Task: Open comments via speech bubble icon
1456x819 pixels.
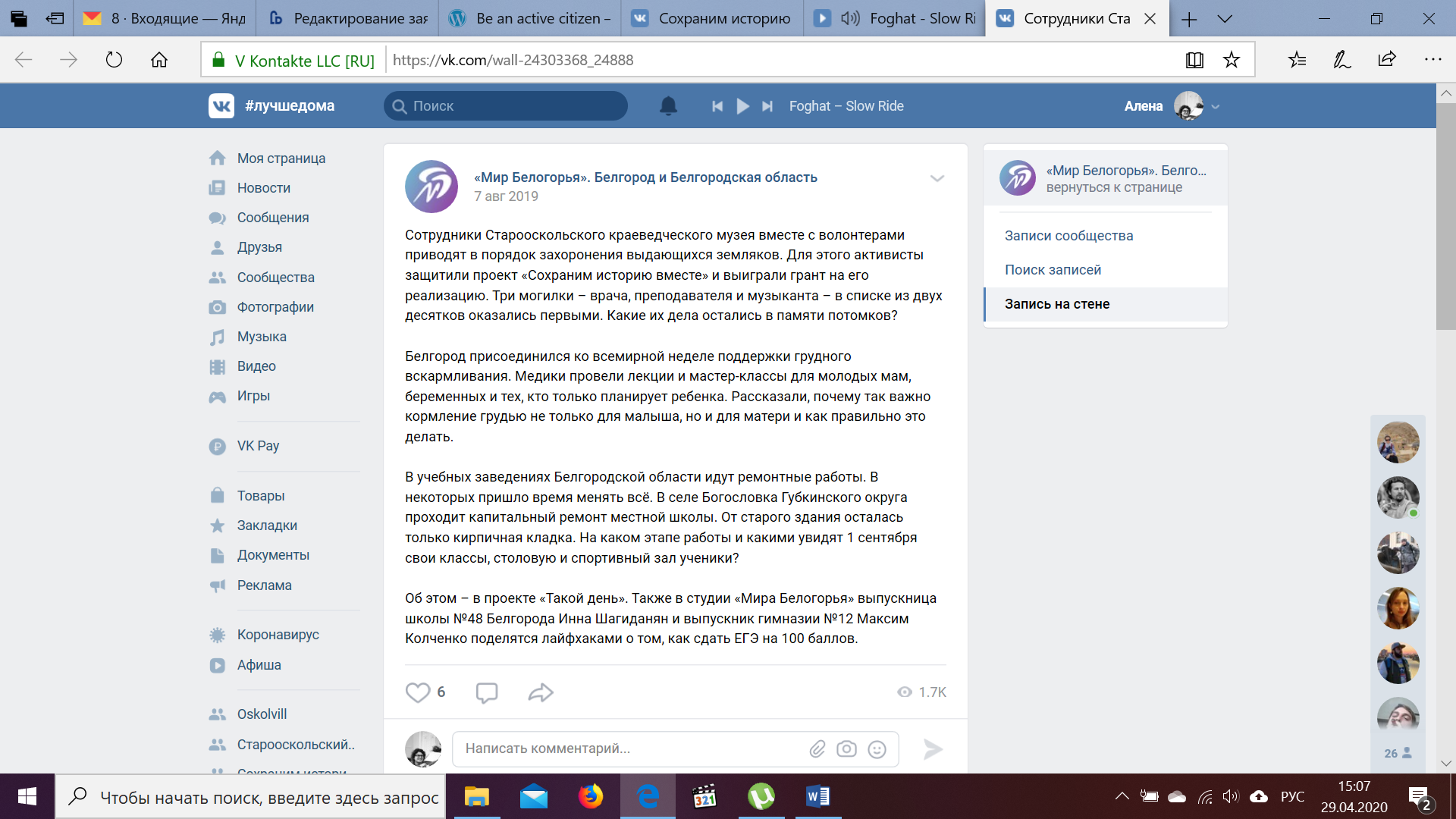Action: [486, 692]
